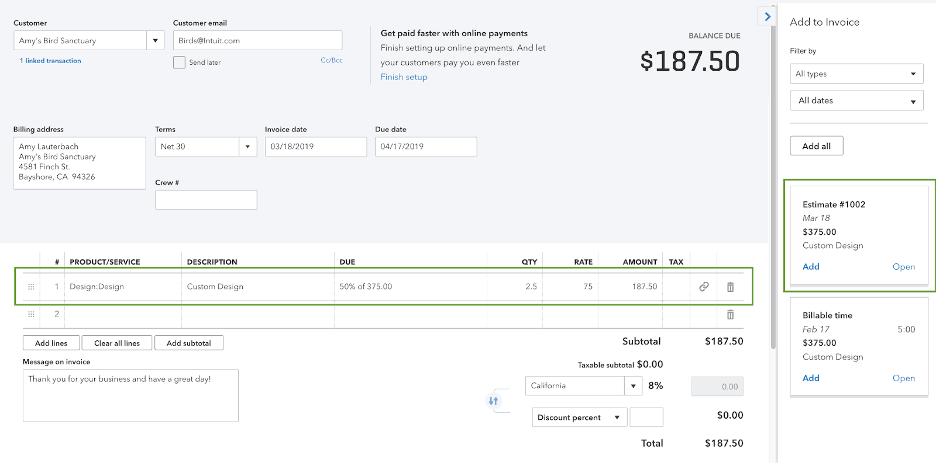Click the Add lines button
The width and height of the screenshot is (936, 464).
(50, 343)
